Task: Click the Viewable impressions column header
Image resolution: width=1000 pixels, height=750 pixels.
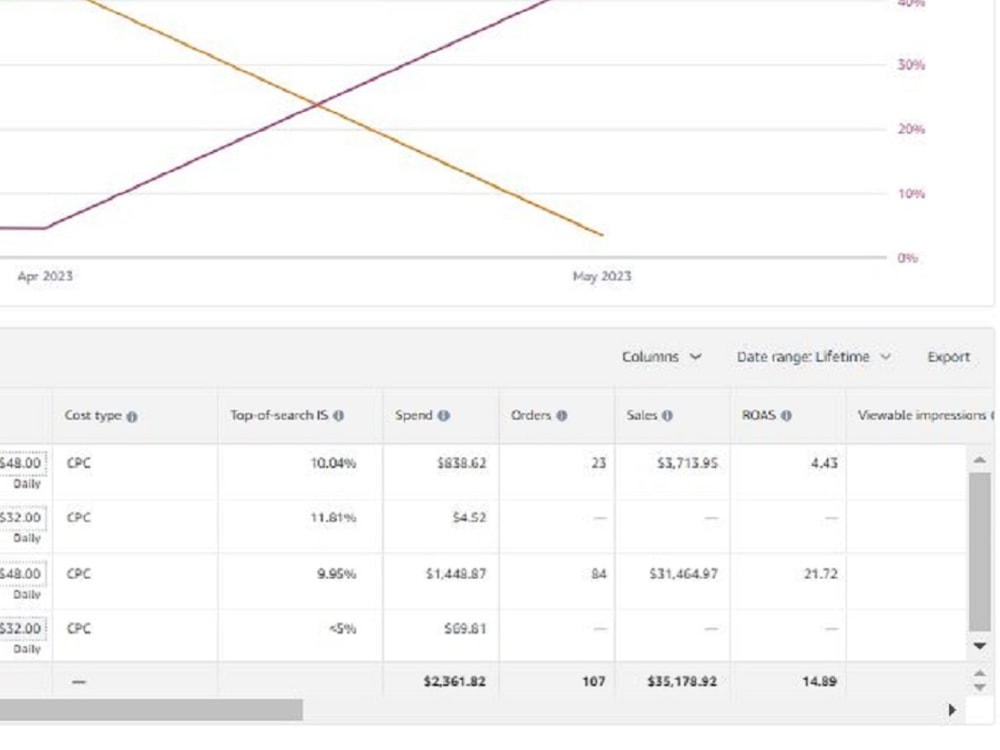Action: [922, 416]
